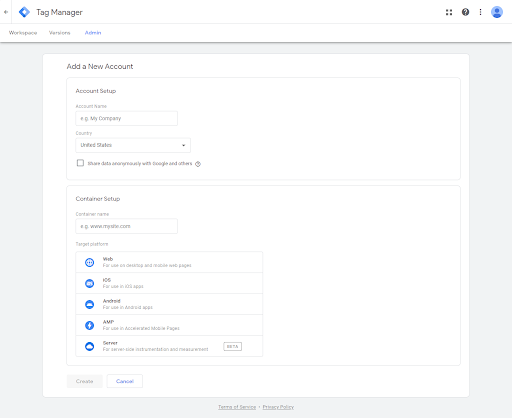The height and width of the screenshot is (418, 512).
Task: Open the user account avatar
Action: pyautogui.click(x=497, y=12)
